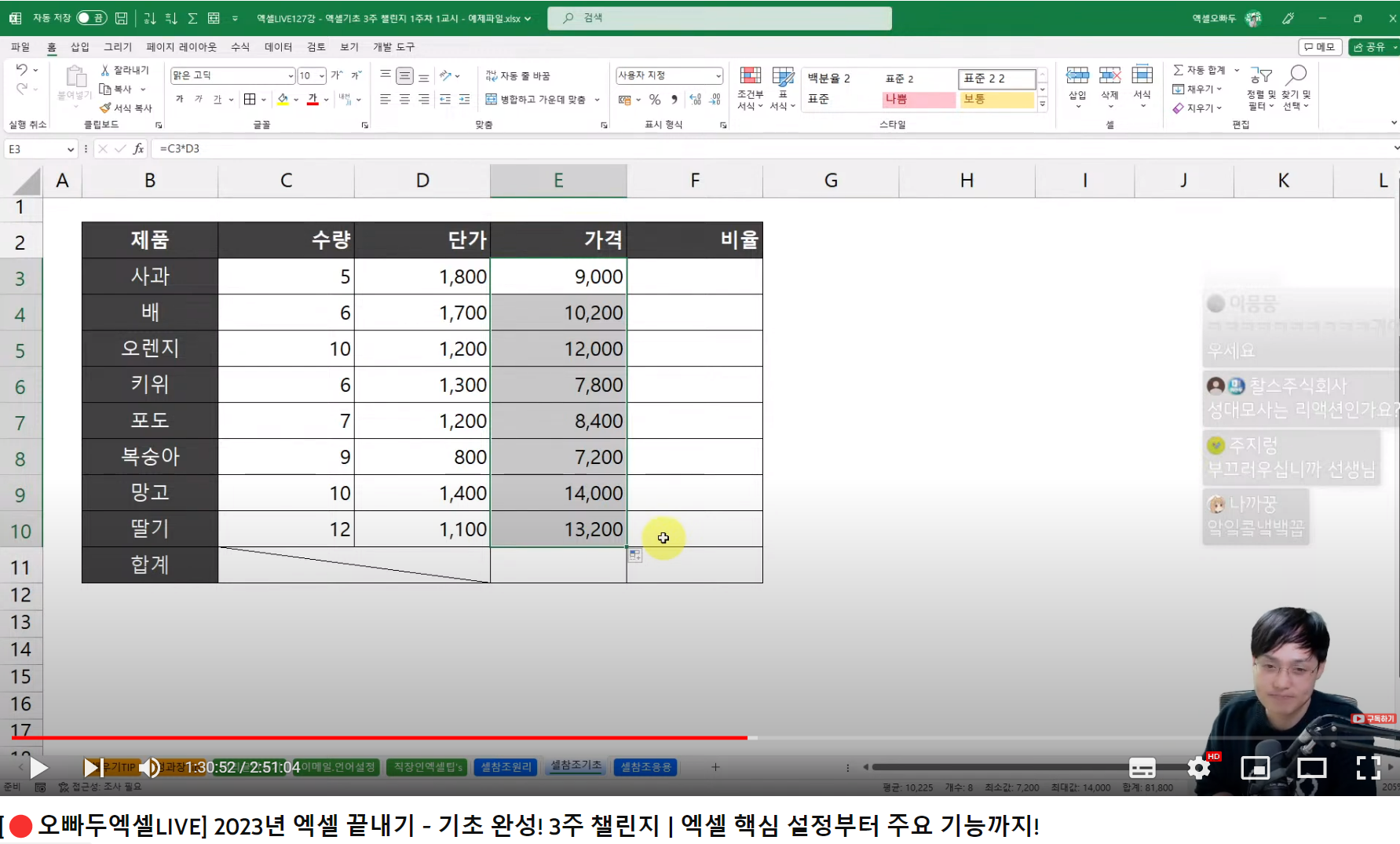1400x844 pixels.
Task: Click the Cut (잘라내기) scissors icon
Action: 105,71
